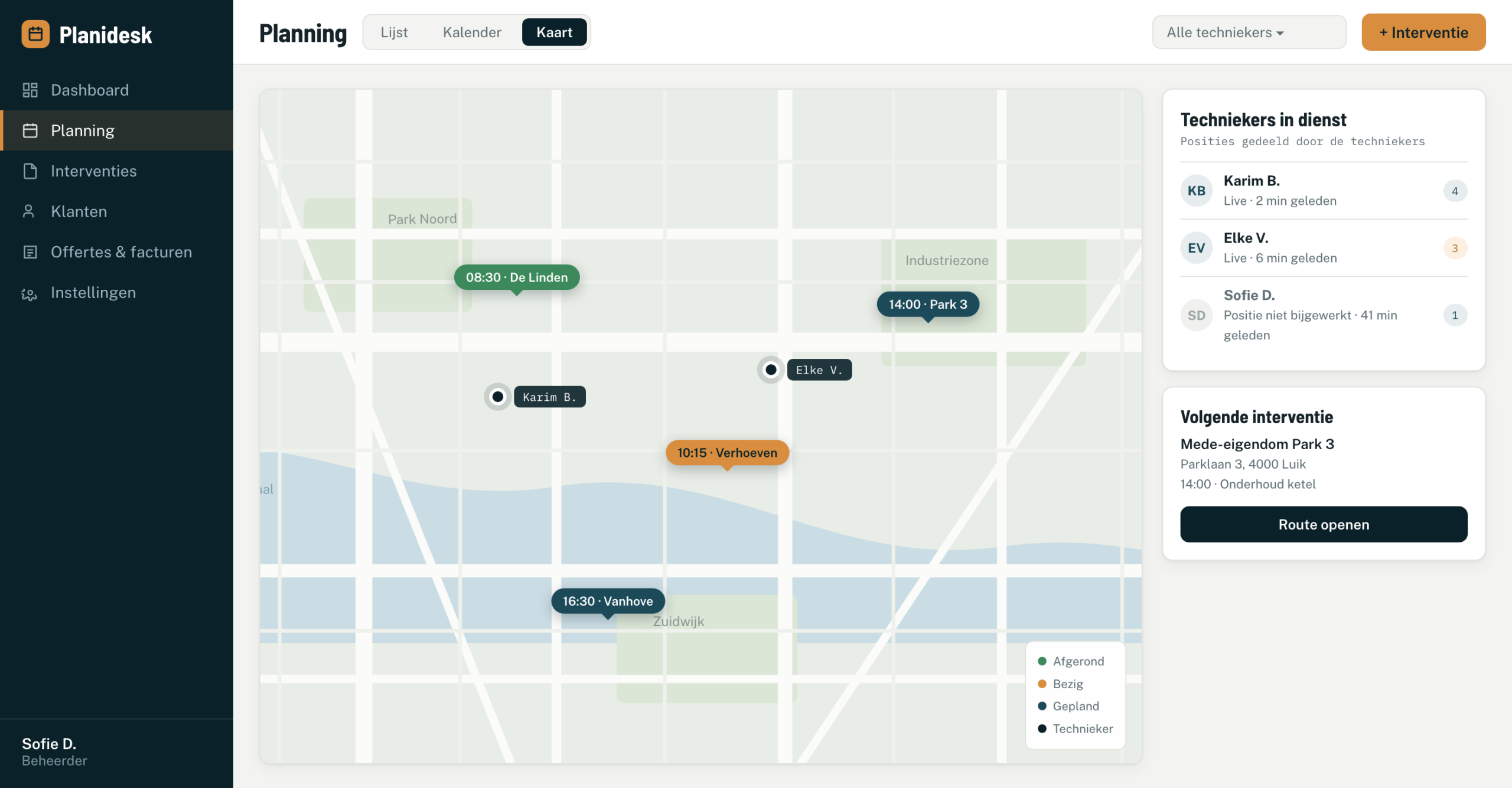Screen dimensions: 1512x788
Task: Open the 16:30 Vanhove map marker
Action: [x=608, y=601]
